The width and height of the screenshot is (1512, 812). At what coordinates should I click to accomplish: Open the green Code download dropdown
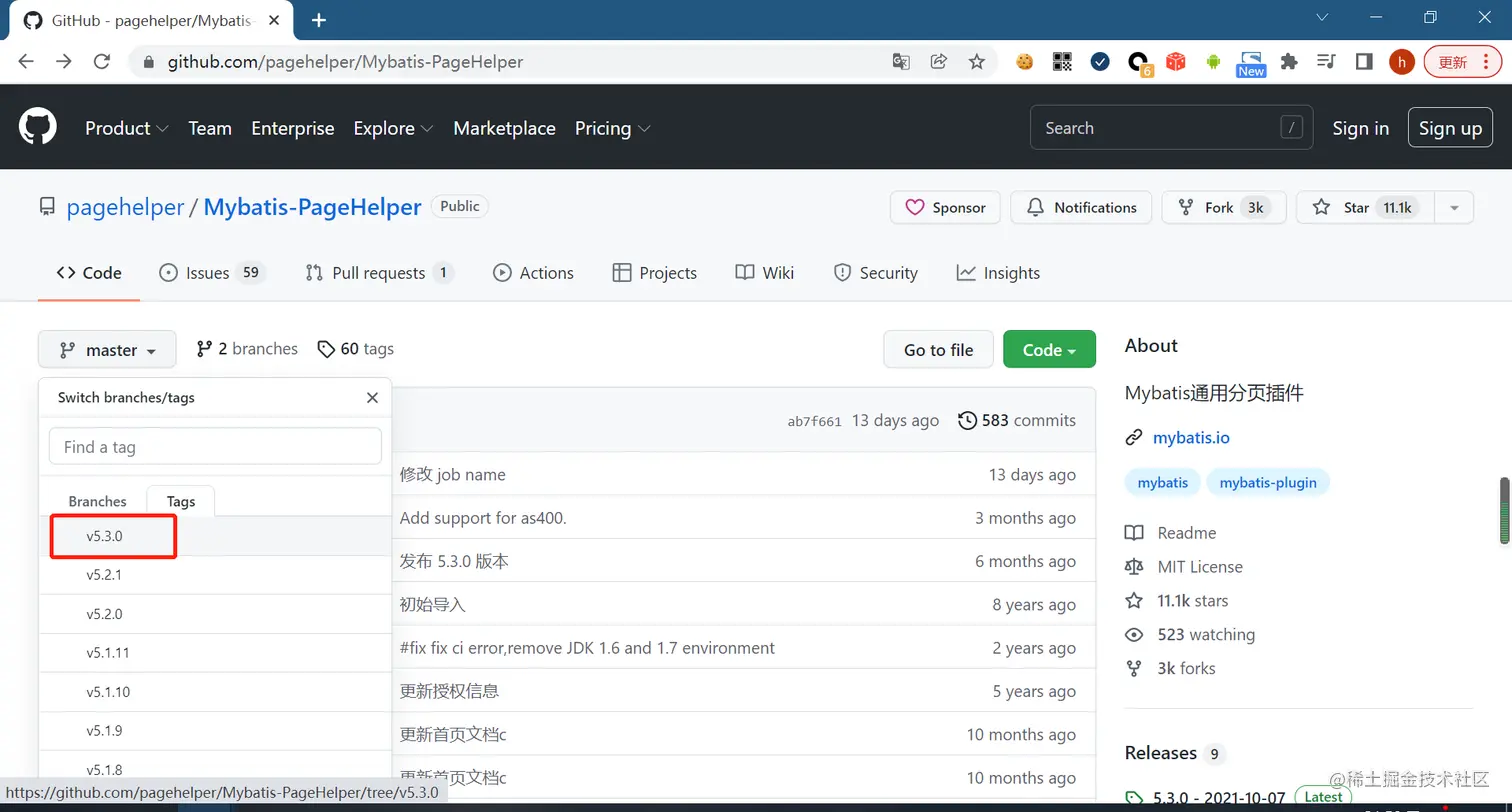click(x=1049, y=349)
